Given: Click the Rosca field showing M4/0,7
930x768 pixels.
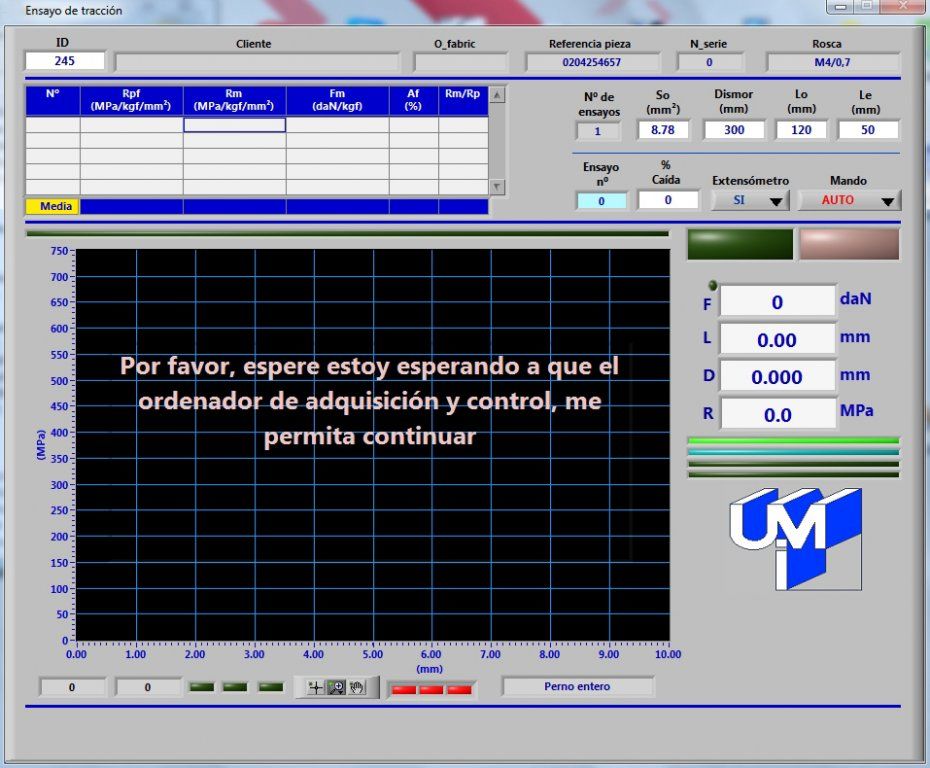Looking at the screenshot, I should pyautogui.click(x=833, y=62).
